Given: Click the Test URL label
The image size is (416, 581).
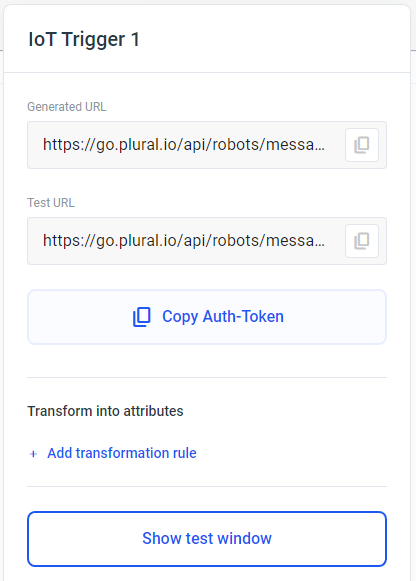Looking at the screenshot, I should pyautogui.click(x=51, y=203).
